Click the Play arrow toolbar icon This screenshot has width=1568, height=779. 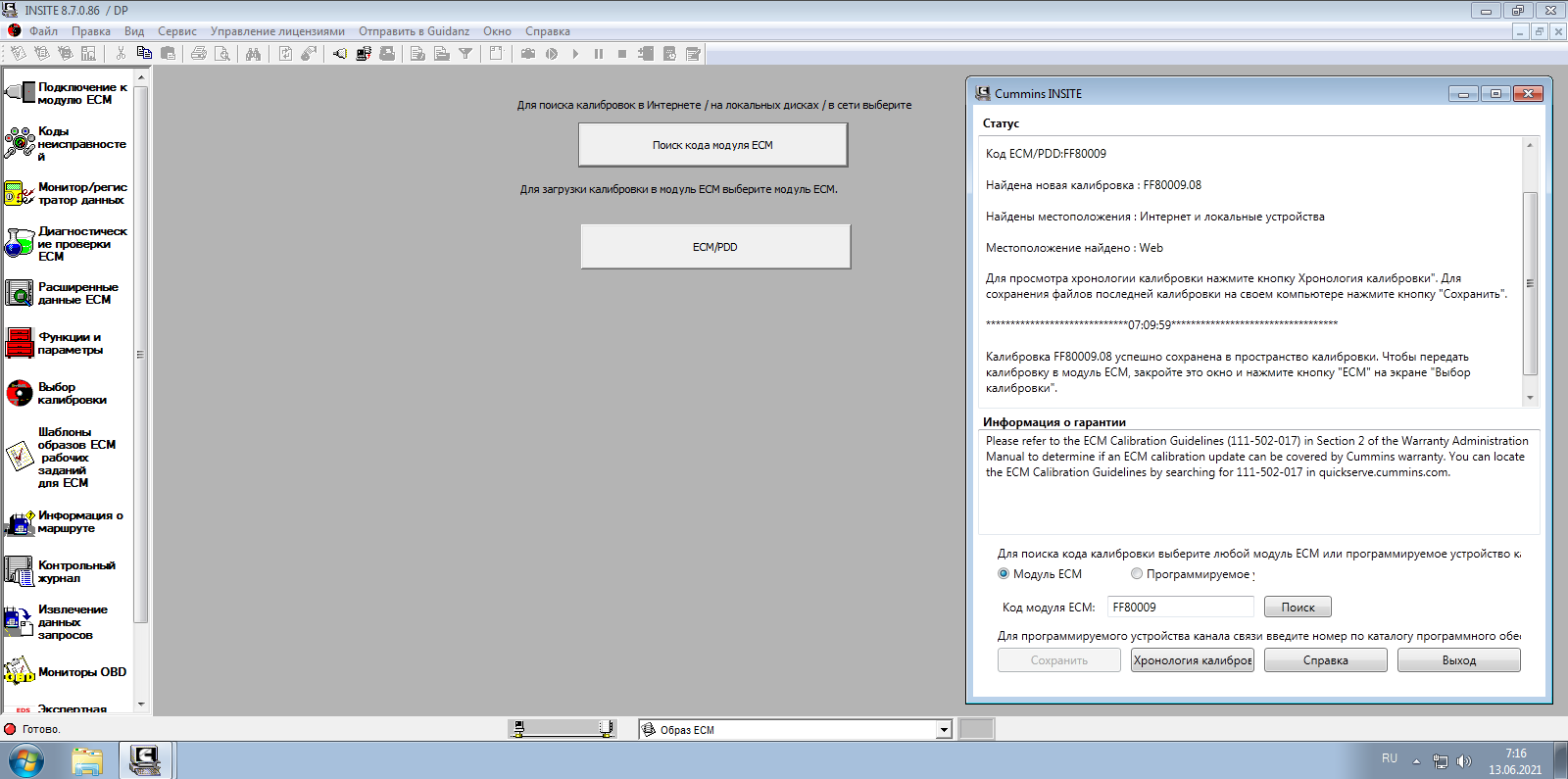point(575,54)
